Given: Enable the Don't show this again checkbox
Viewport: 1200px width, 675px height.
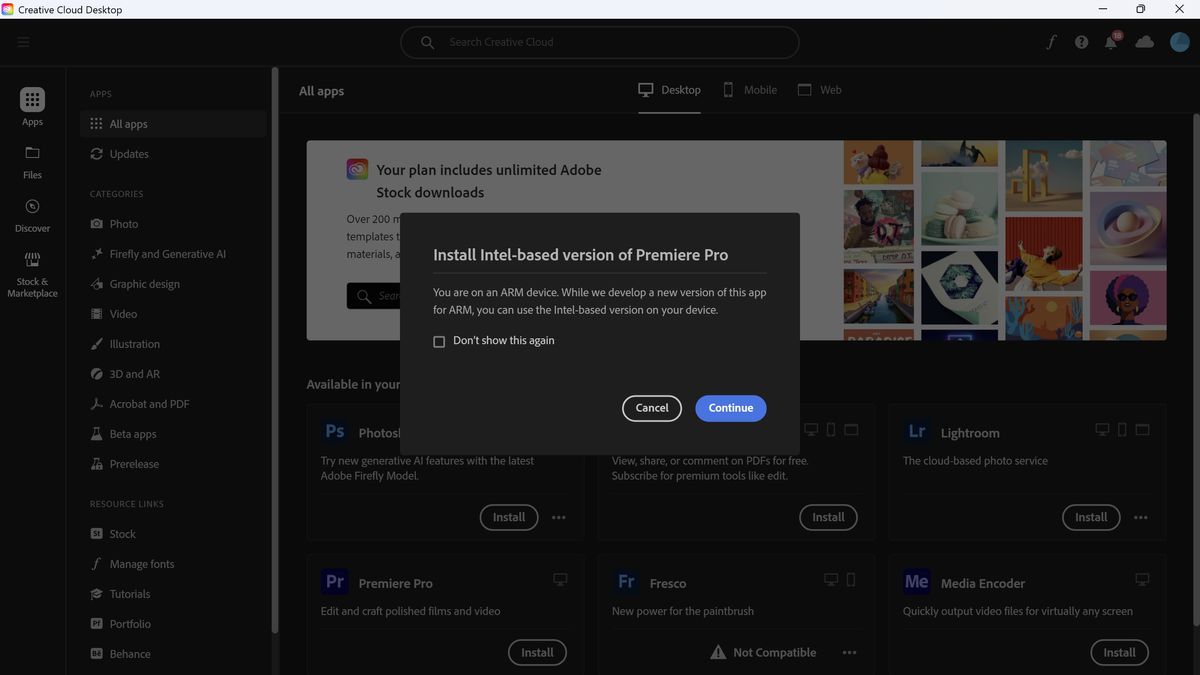Looking at the screenshot, I should coord(439,341).
